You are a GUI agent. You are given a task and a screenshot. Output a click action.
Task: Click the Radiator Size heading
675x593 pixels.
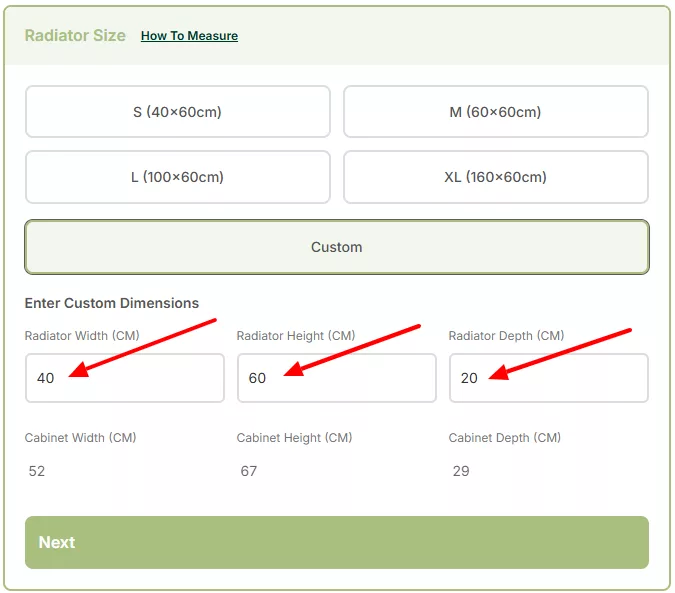[x=75, y=36]
